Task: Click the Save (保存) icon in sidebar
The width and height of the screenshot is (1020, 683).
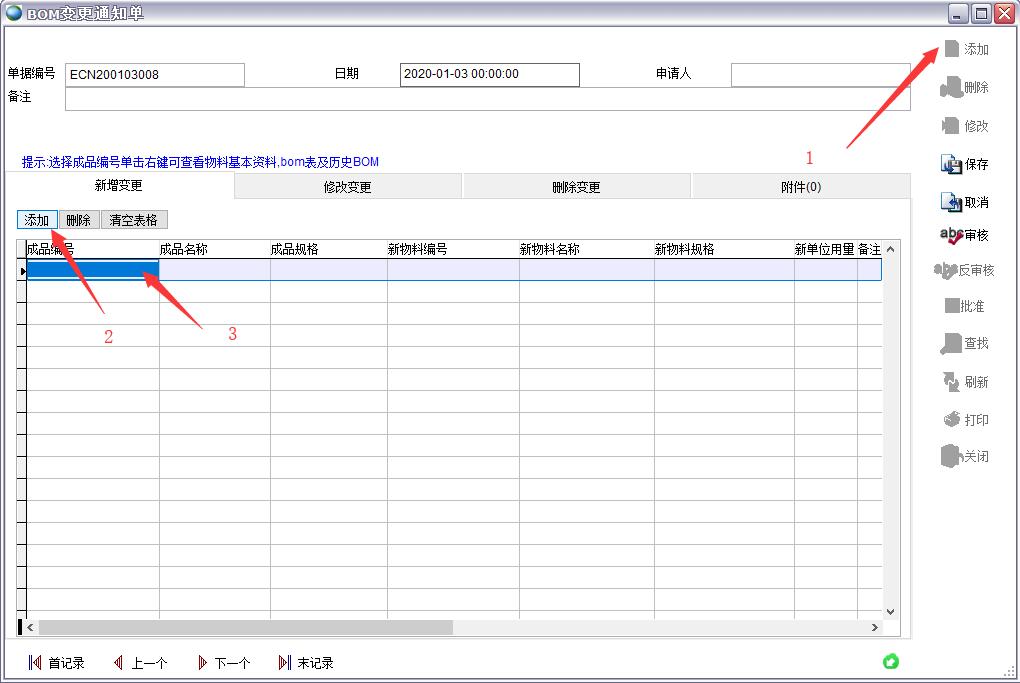Action: tap(951, 164)
